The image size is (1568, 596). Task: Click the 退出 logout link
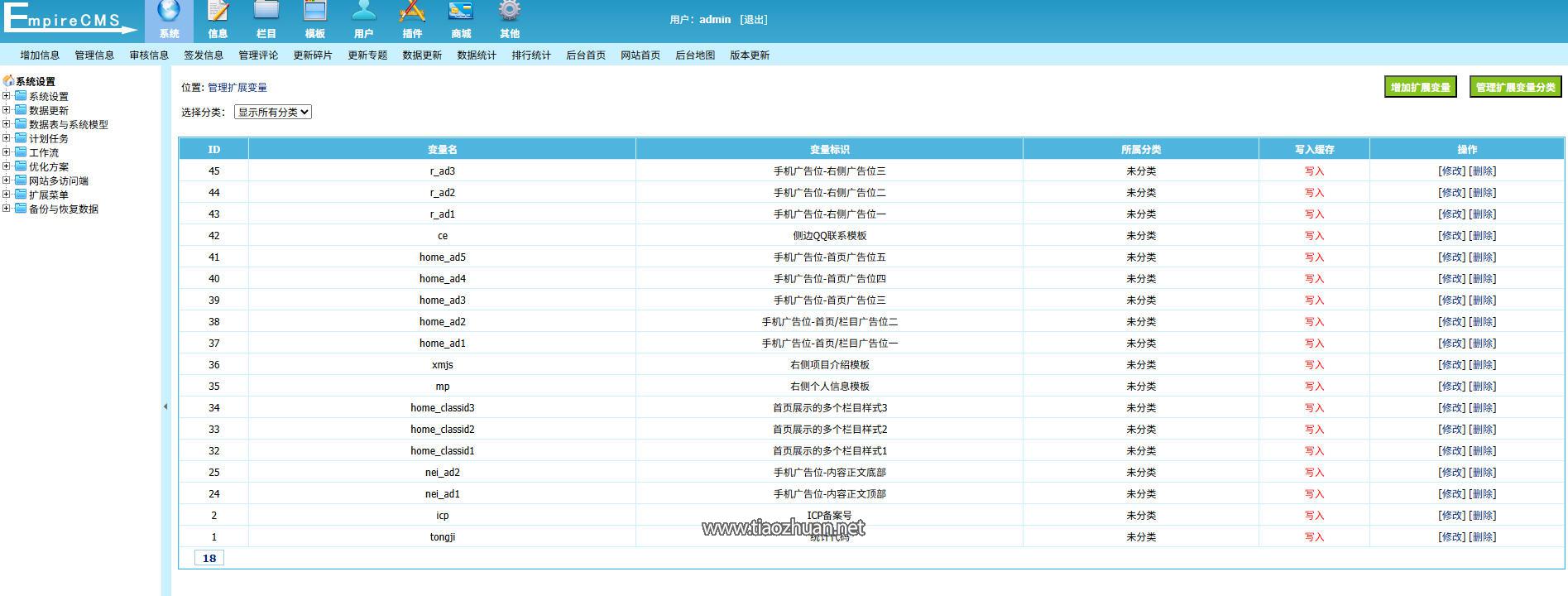click(753, 20)
